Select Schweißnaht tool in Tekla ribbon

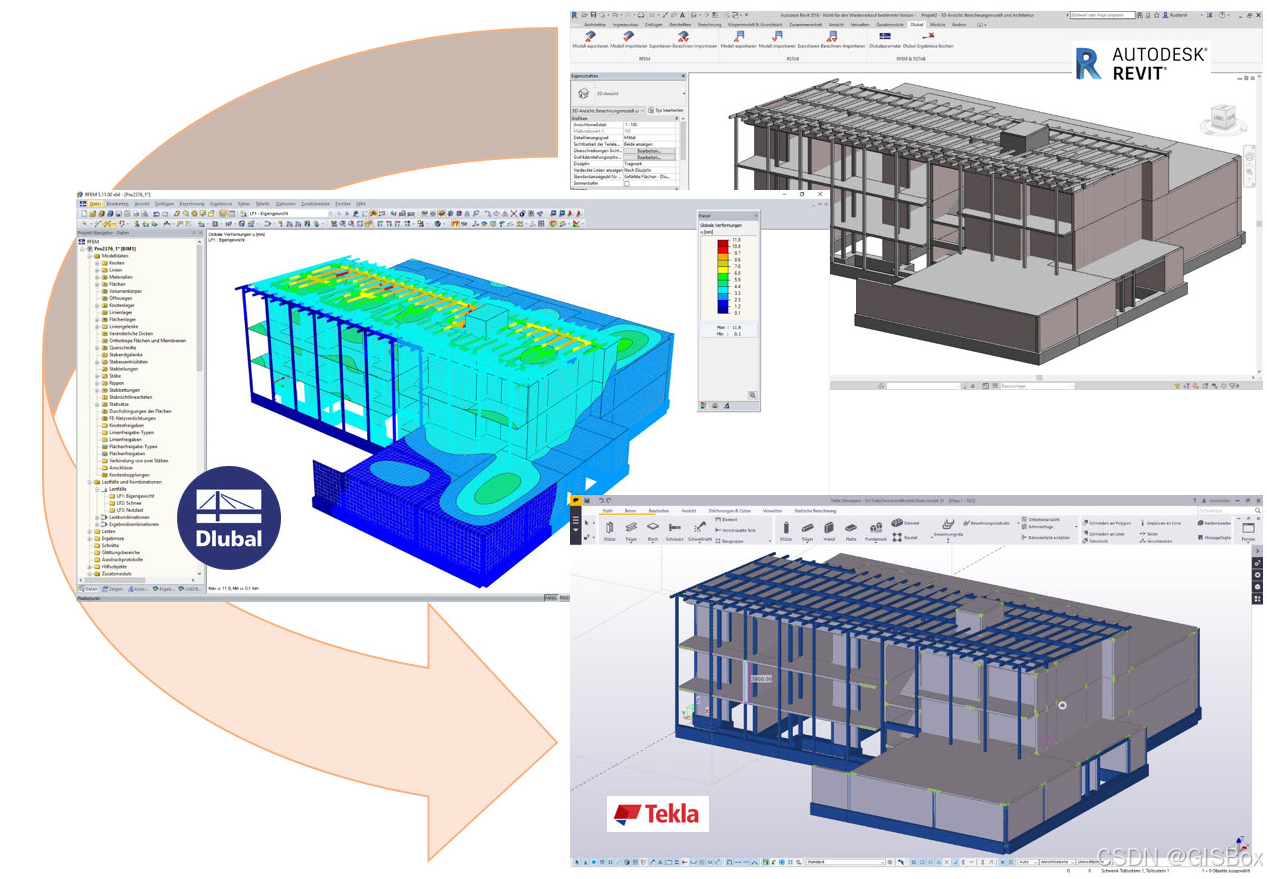click(701, 530)
